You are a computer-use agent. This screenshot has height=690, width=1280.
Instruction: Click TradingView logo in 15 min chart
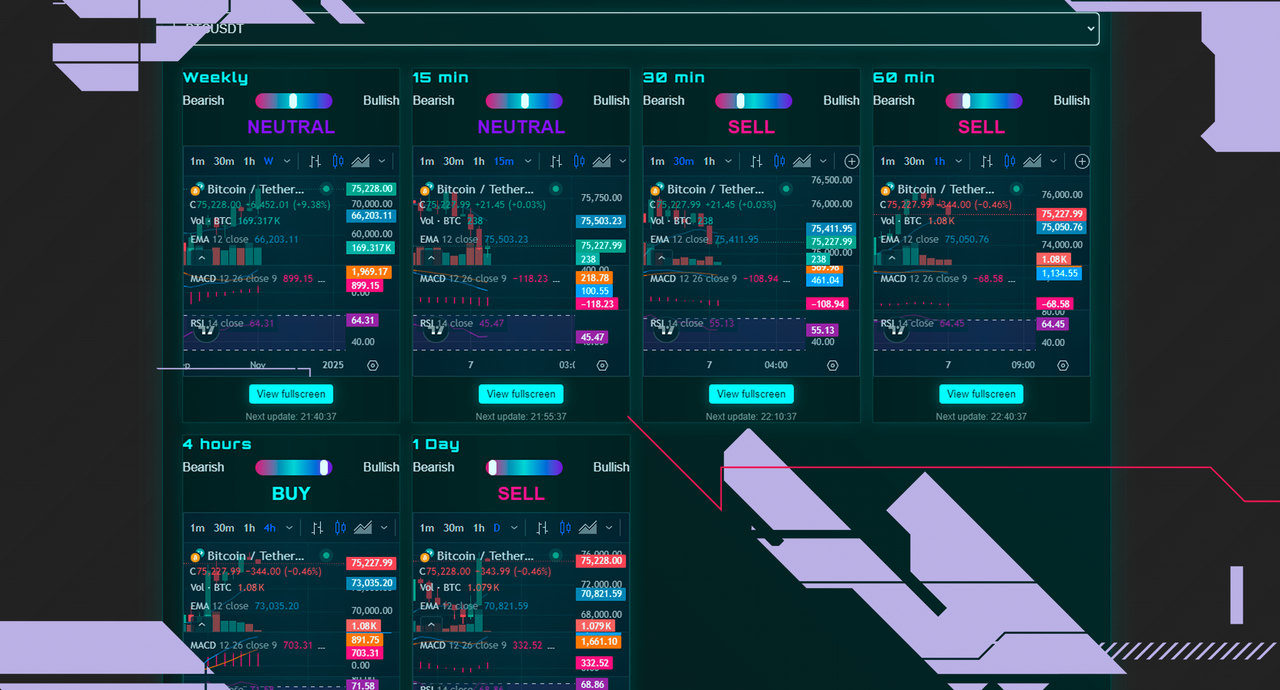point(435,329)
